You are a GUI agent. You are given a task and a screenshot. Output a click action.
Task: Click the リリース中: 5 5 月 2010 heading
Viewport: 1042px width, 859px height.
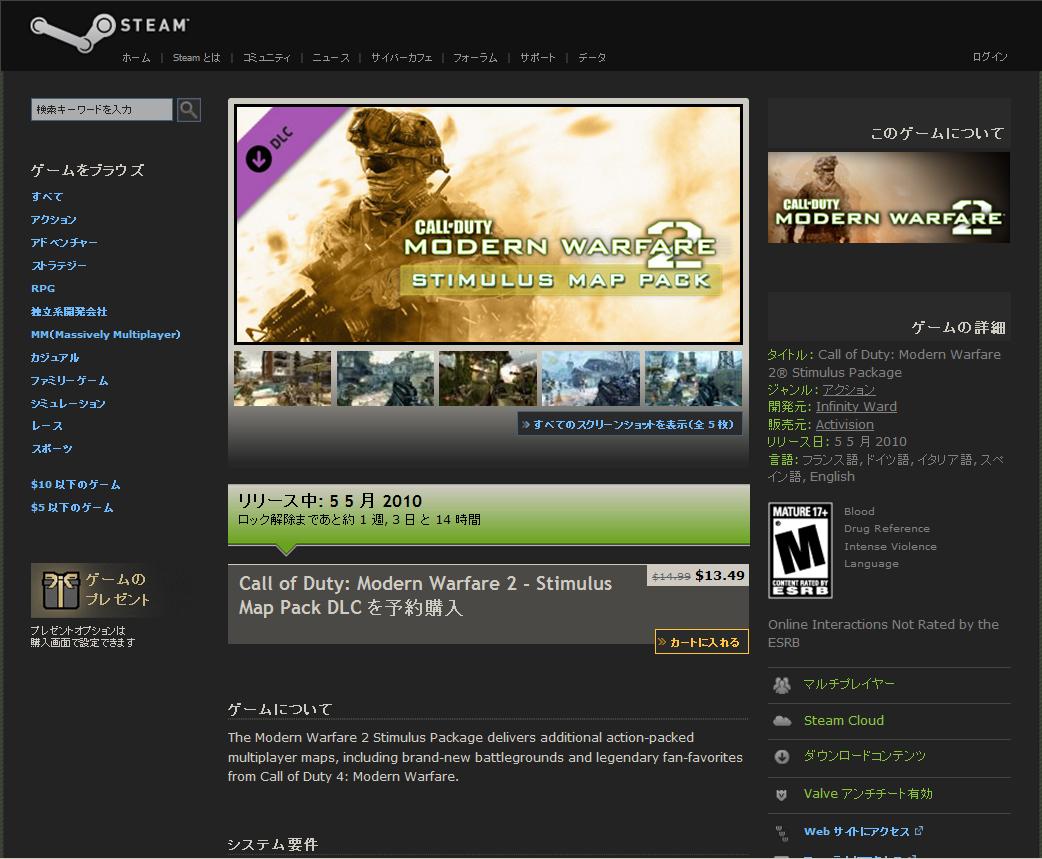[x=330, y=501]
